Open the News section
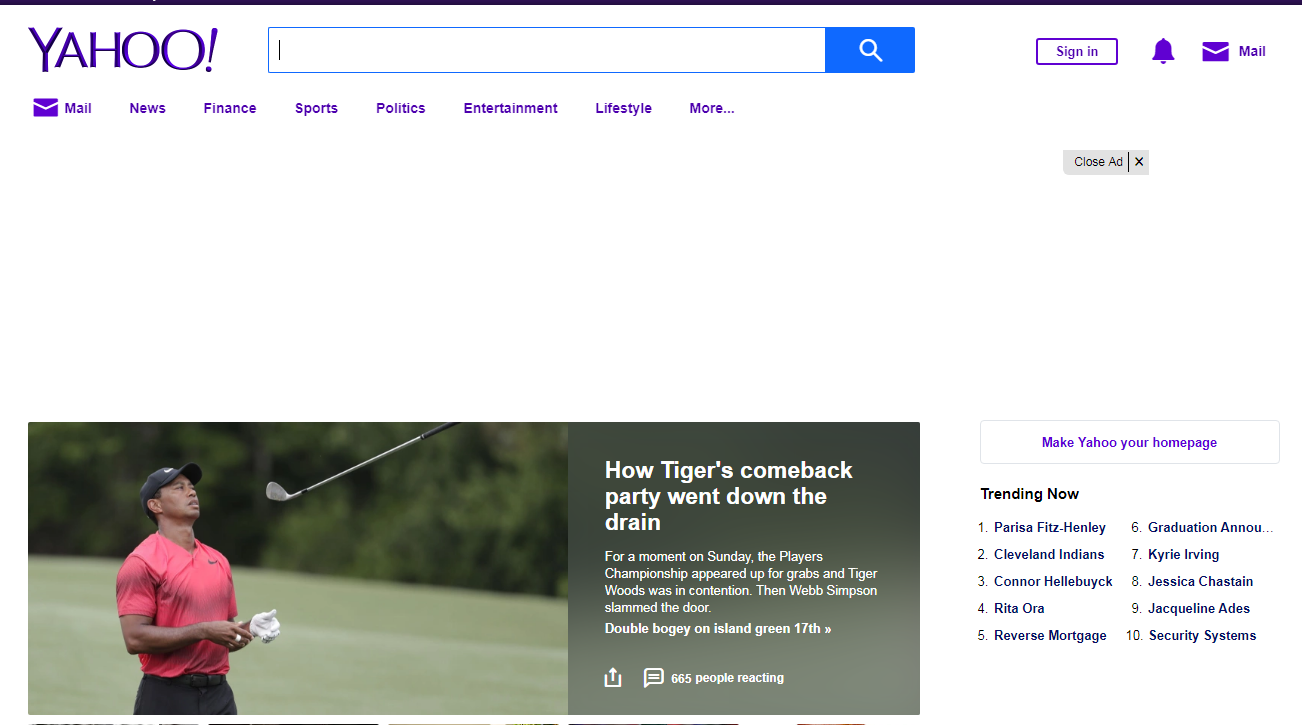 tap(147, 108)
